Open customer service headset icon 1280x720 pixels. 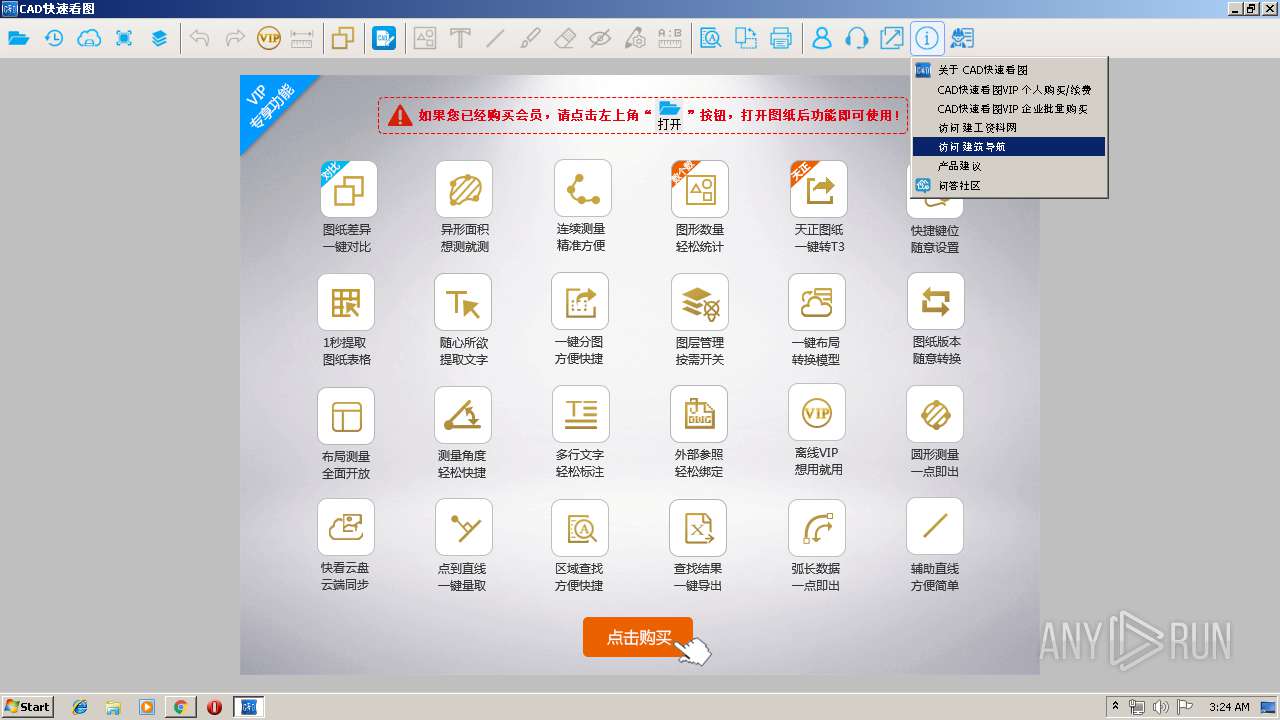coord(857,39)
